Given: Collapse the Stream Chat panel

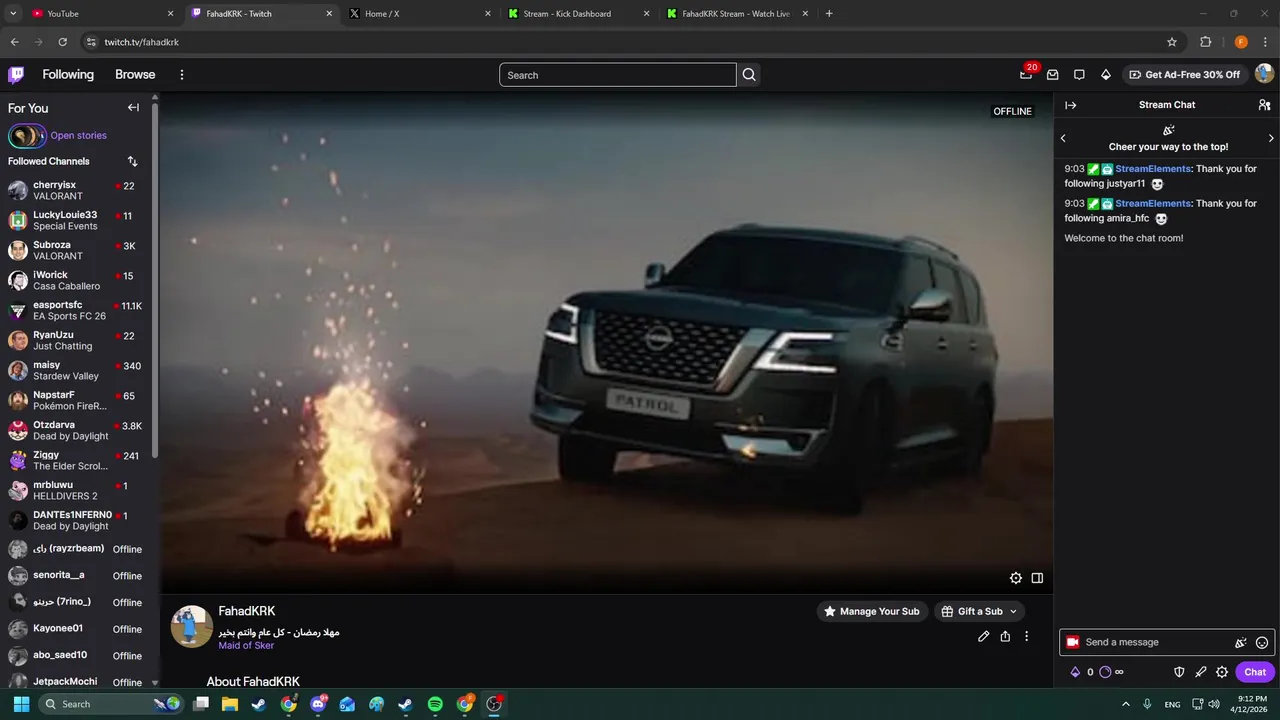Looking at the screenshot, I should click(x=1071, y=105).
